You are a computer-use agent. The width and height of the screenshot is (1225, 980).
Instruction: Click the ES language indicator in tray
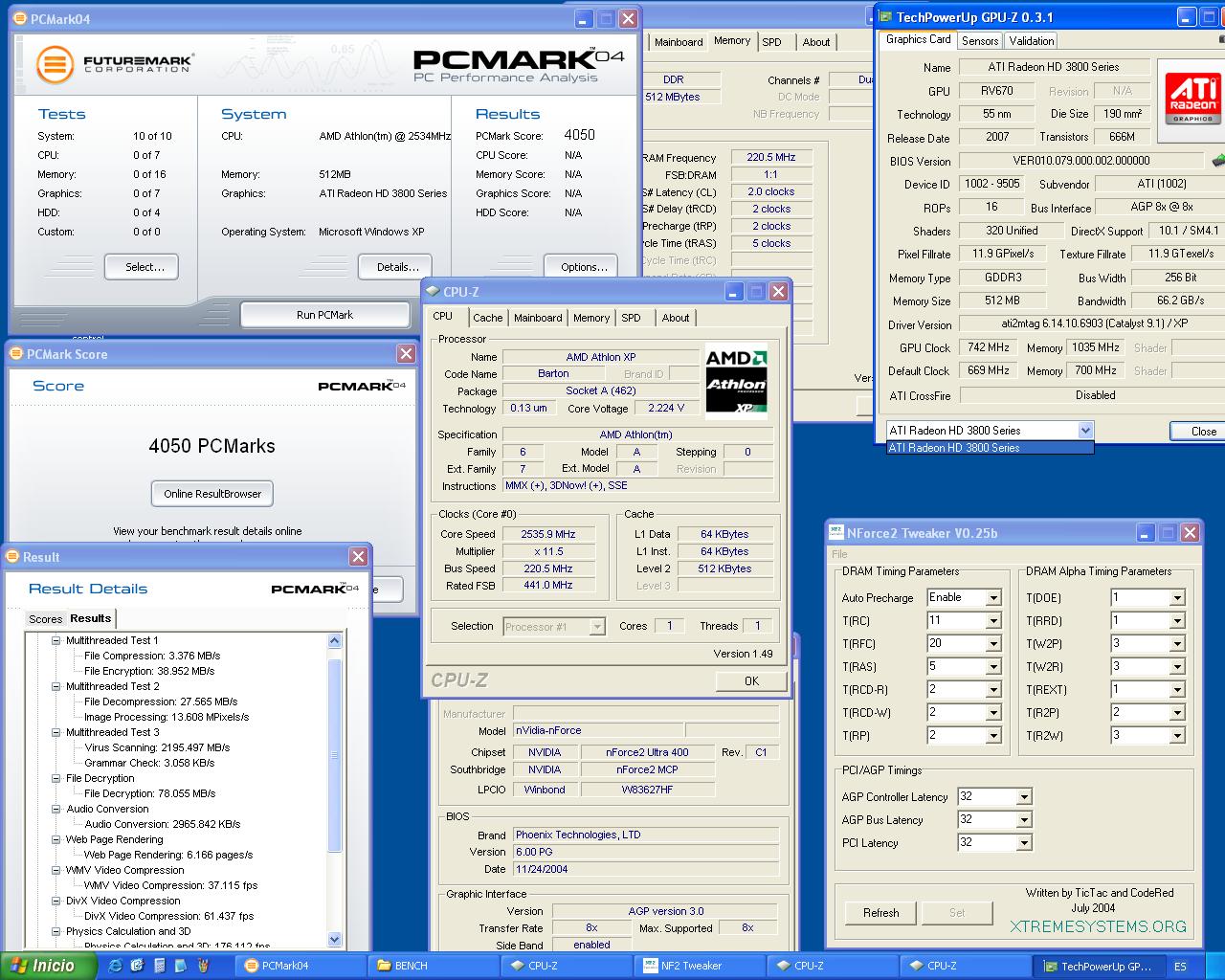[1181, 966]
